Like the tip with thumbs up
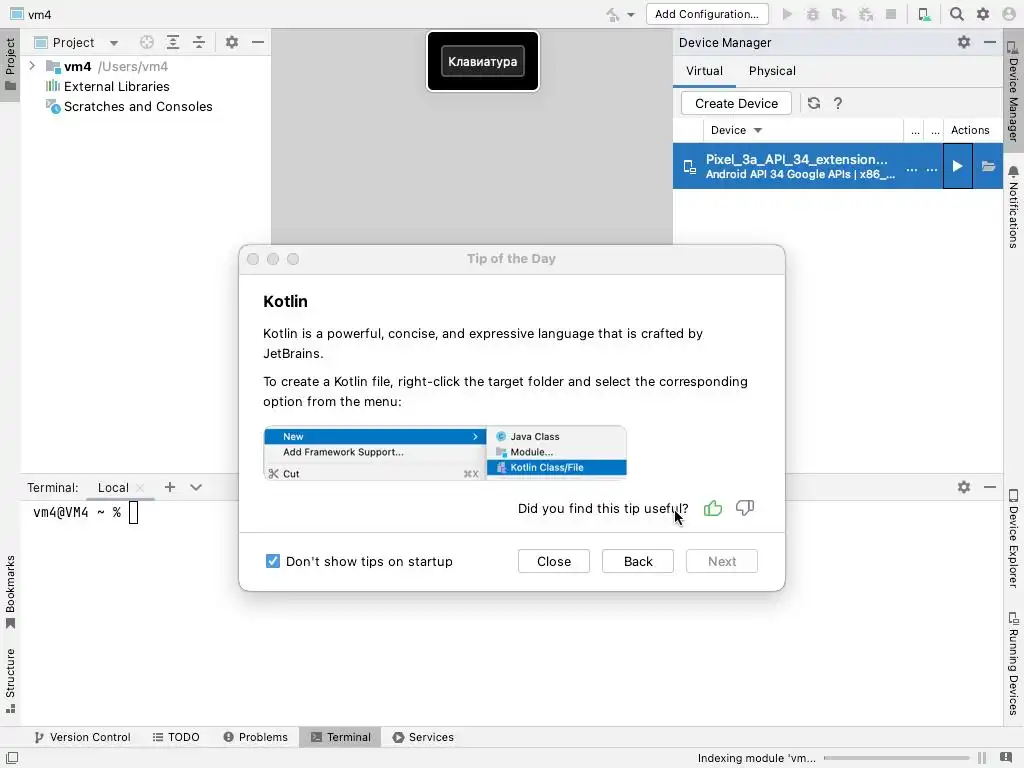This screenshot has width=1024, height=768. [x=712, y=508]
